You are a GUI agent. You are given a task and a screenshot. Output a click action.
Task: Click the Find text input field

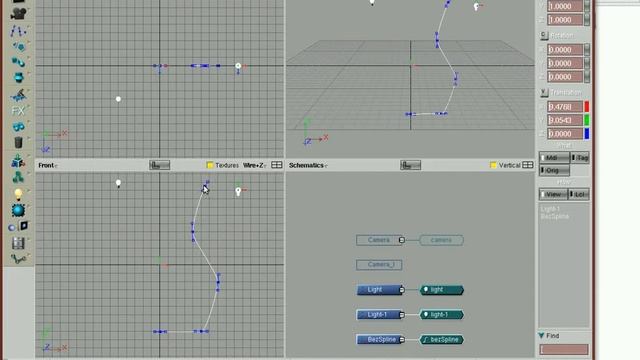pos(564,349)
